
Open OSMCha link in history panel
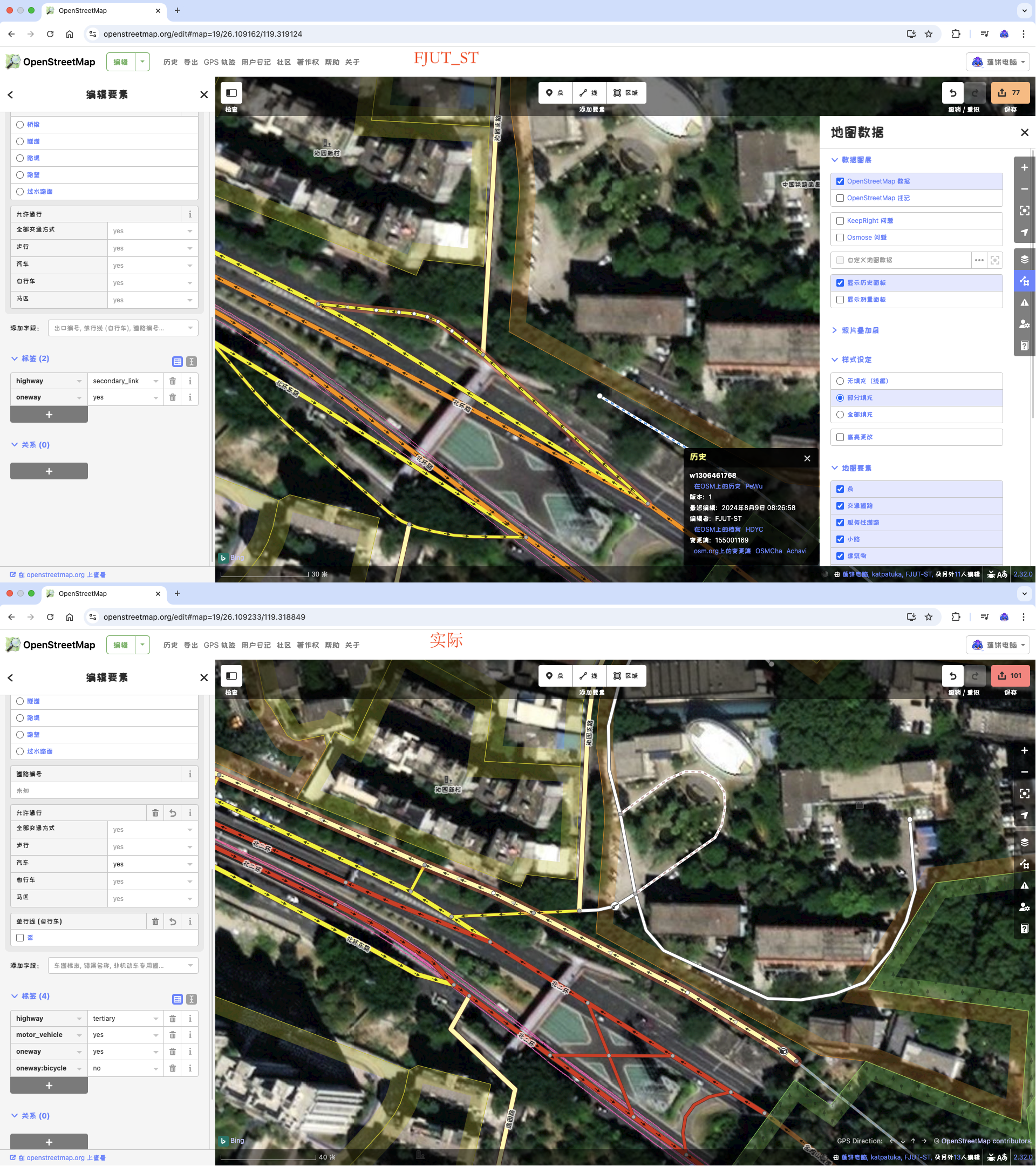point(768,551)
